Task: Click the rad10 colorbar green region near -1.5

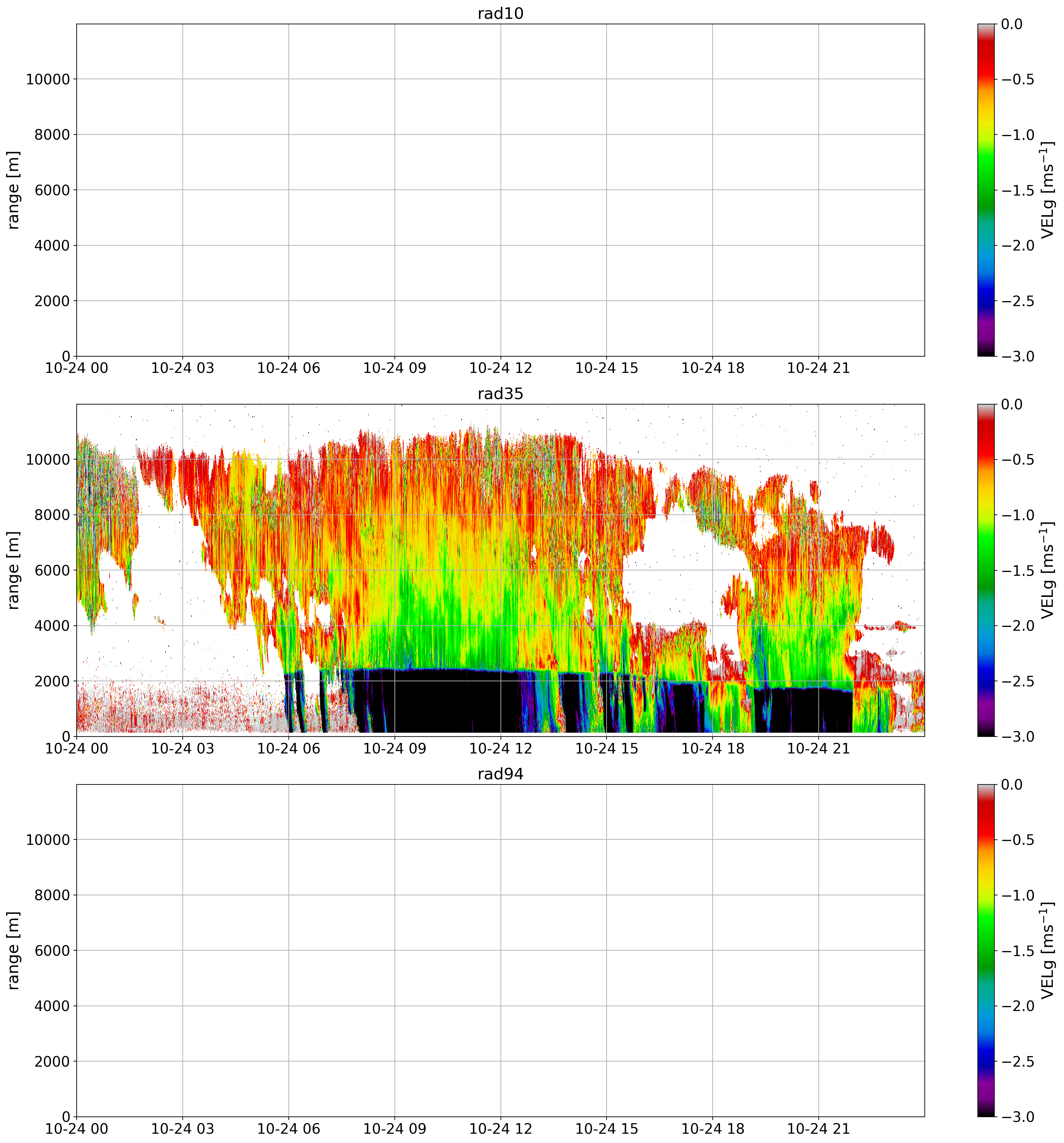Action: [985, 190]
